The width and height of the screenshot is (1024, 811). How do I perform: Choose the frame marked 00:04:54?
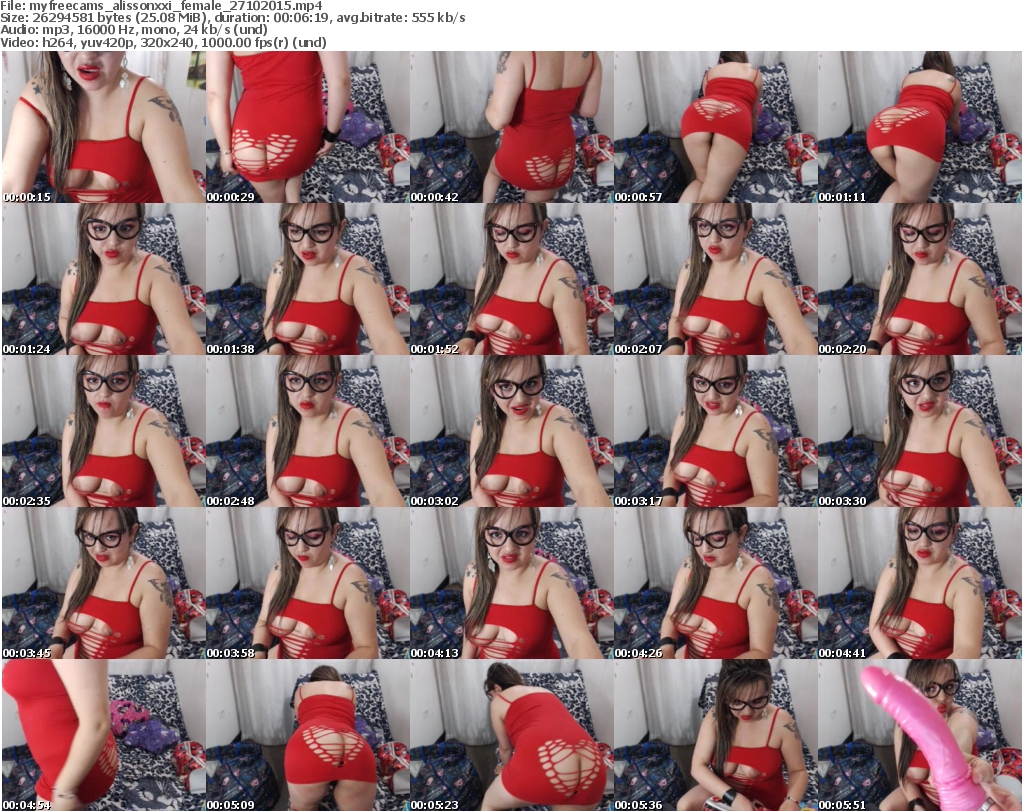[x=104, y=736]
